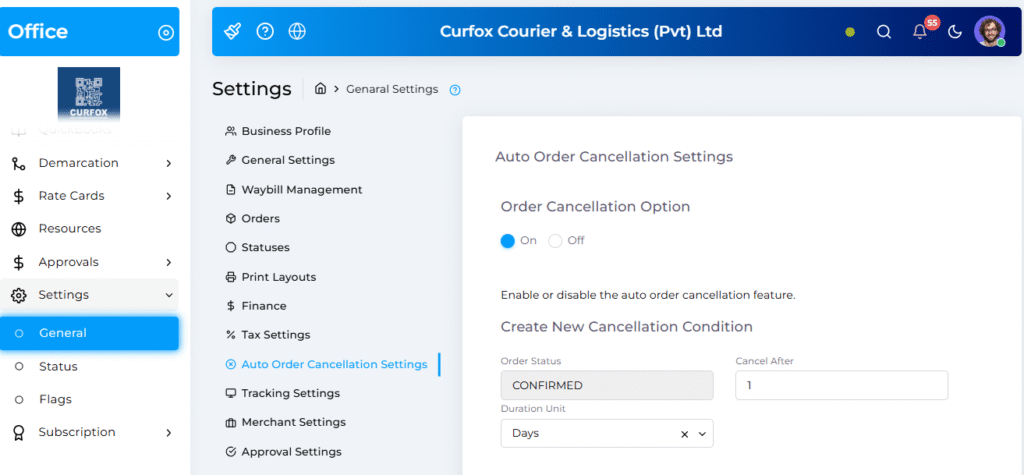1024x475 pixels.
Task: Open Waybill Management settings
Action: coord(301,190)
